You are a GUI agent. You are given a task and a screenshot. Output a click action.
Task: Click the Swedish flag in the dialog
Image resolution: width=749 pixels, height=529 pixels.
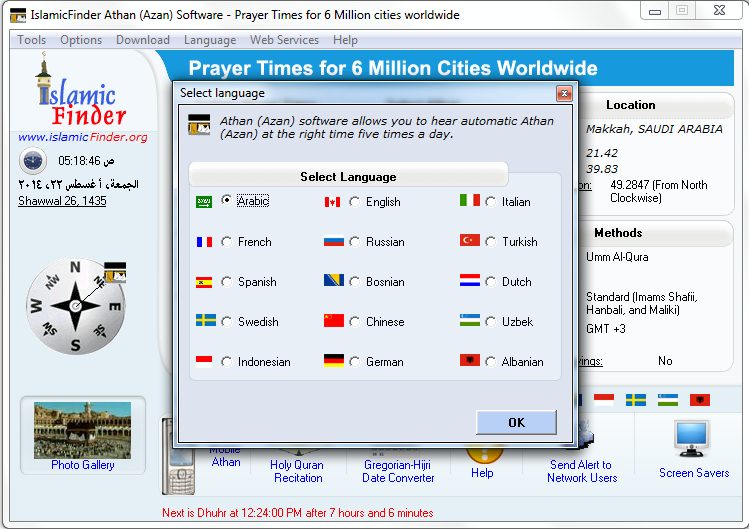click(x=206, y=320)
